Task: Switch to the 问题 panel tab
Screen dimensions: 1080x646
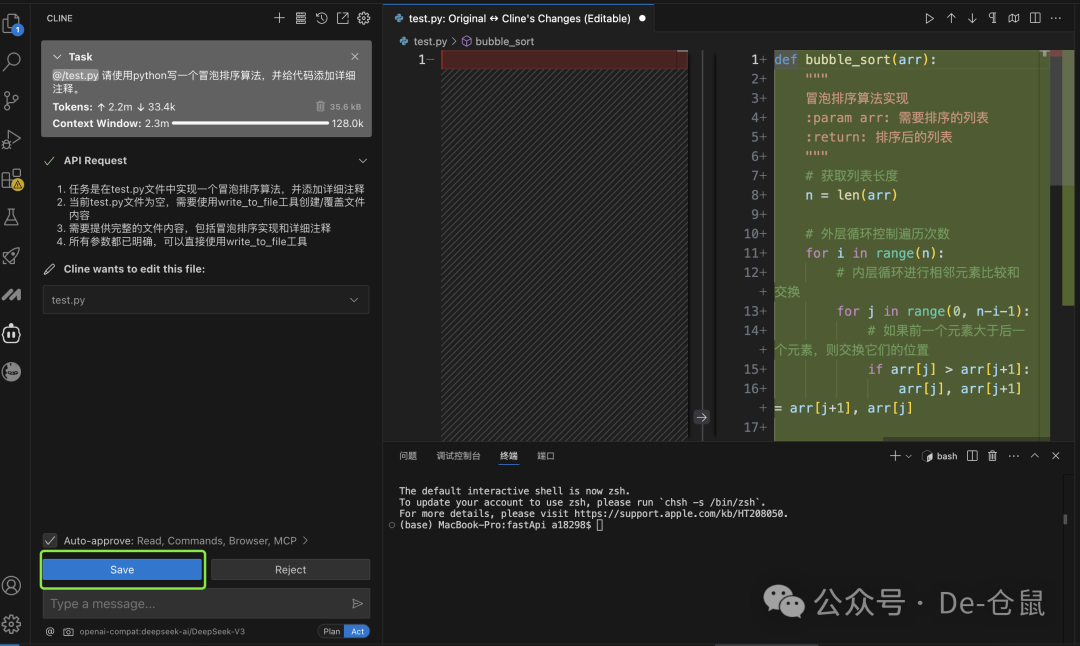Action: (x=408, y=456)
